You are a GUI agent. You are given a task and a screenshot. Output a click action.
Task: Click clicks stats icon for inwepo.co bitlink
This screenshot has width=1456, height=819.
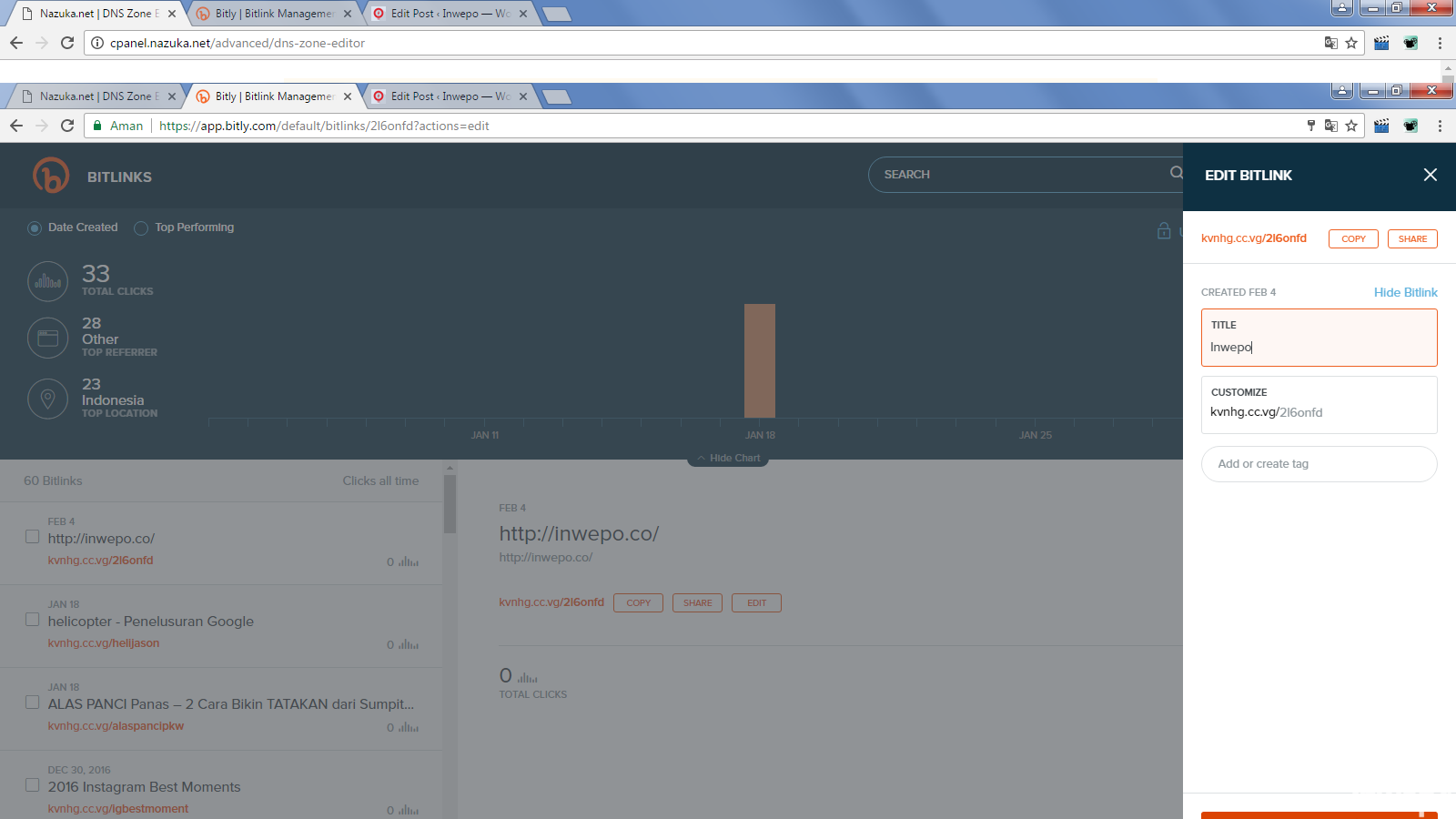(409, 561)
